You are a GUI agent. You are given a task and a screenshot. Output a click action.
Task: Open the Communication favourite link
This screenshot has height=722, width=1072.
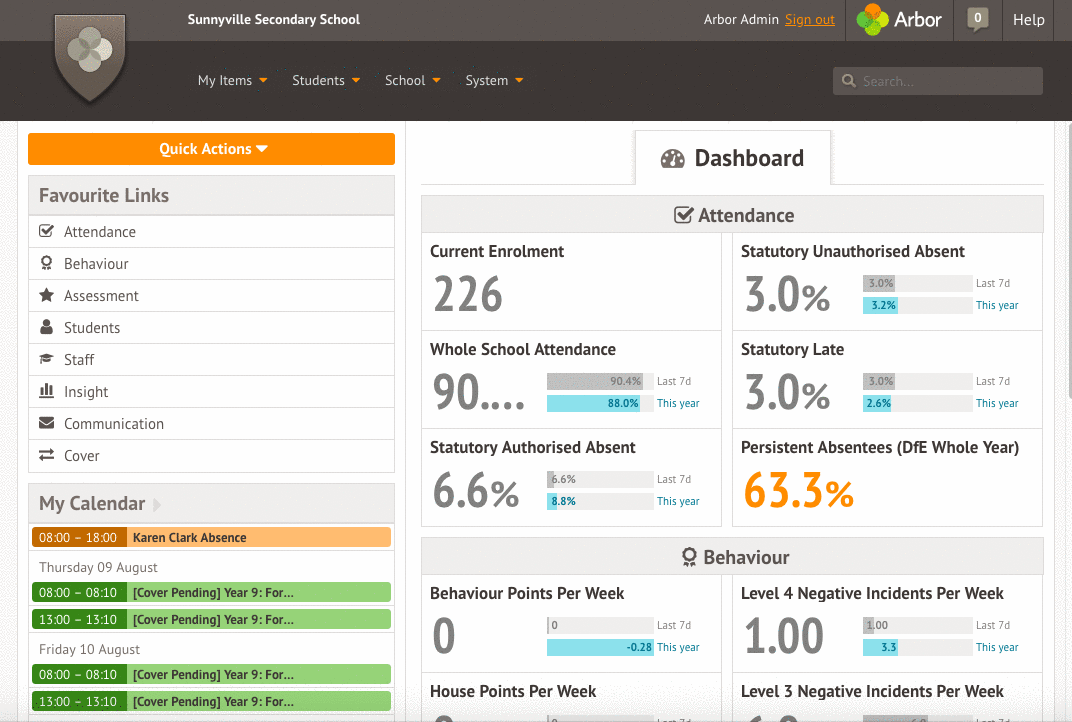coord(211,424)
